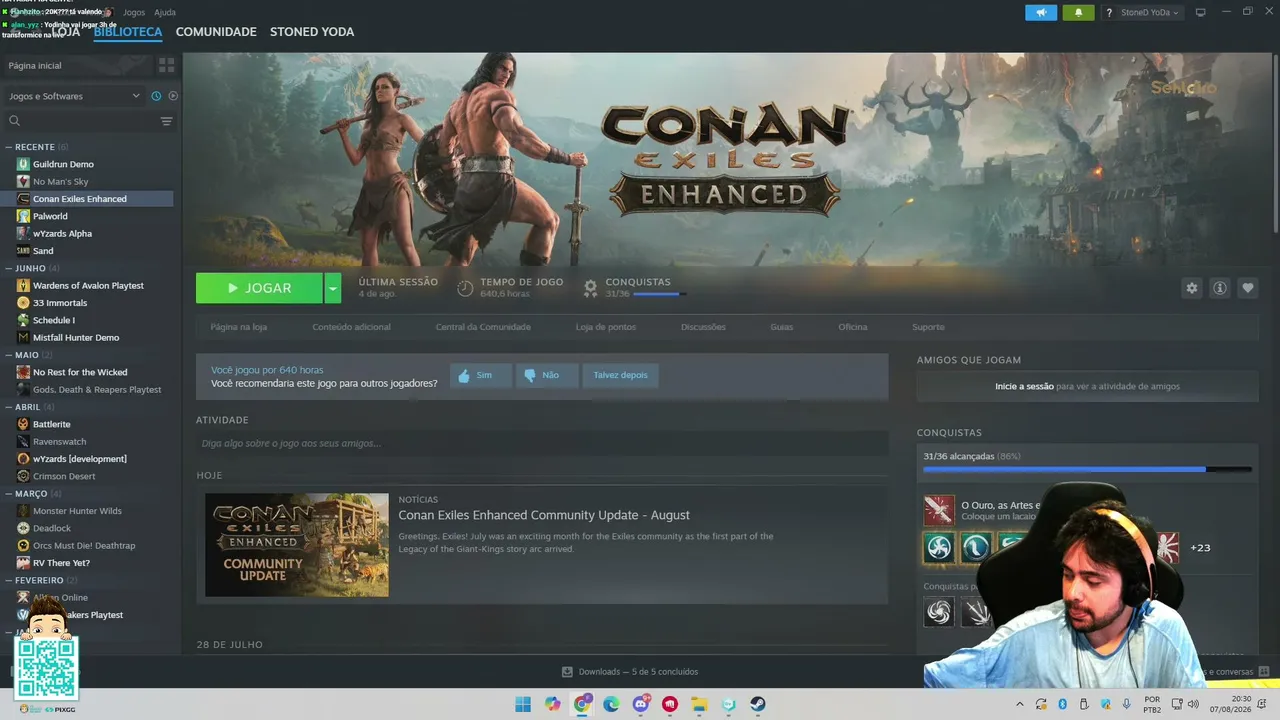Switch to library grid view icon

tap(166, 65)
